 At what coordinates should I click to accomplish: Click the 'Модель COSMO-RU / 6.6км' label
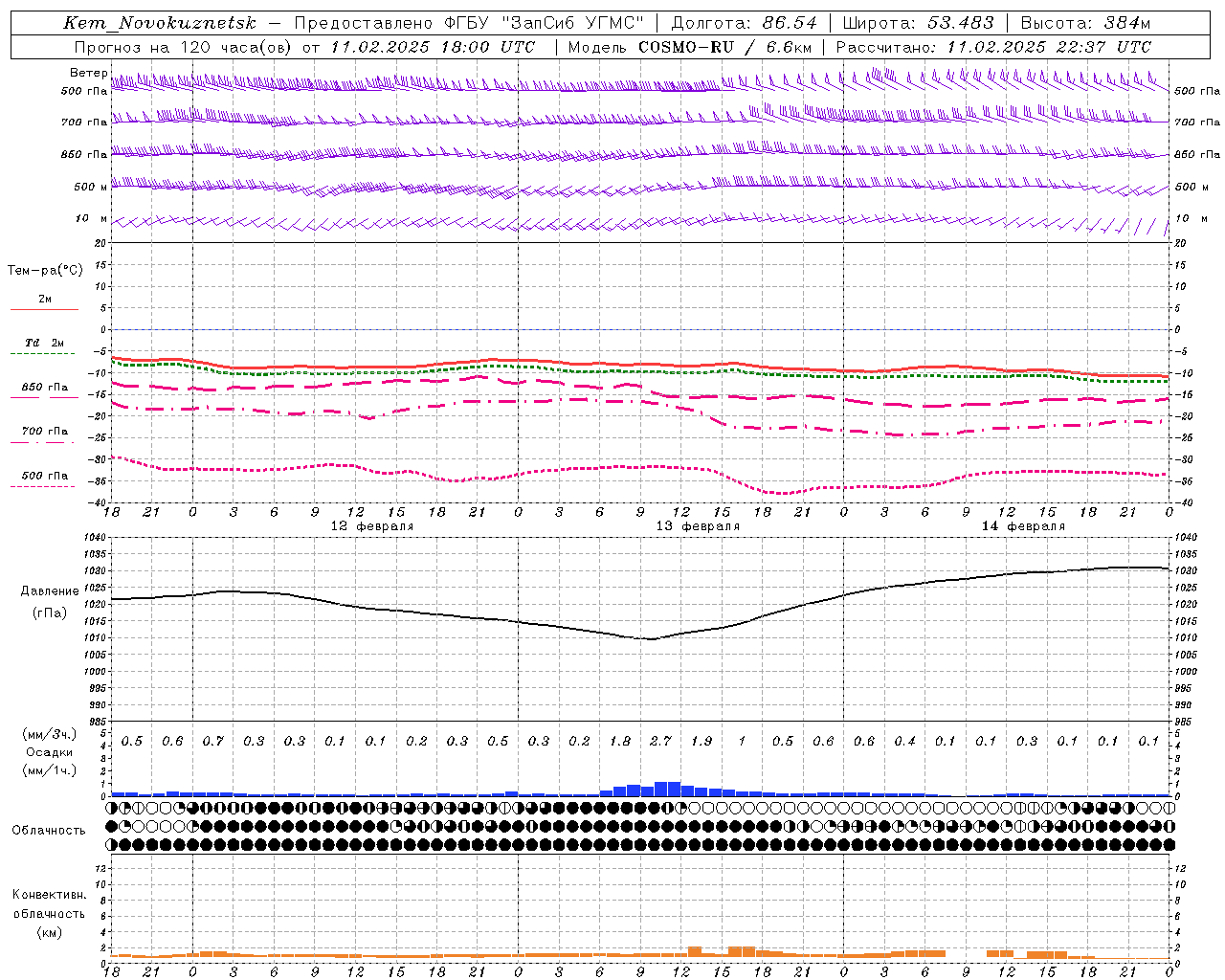(690, 47)
